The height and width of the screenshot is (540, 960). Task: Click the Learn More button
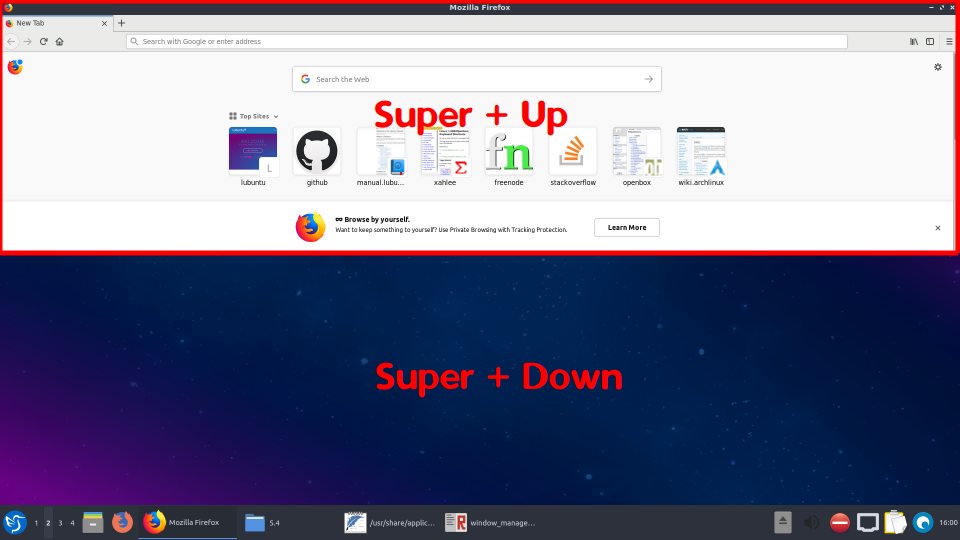pos(626,227)
